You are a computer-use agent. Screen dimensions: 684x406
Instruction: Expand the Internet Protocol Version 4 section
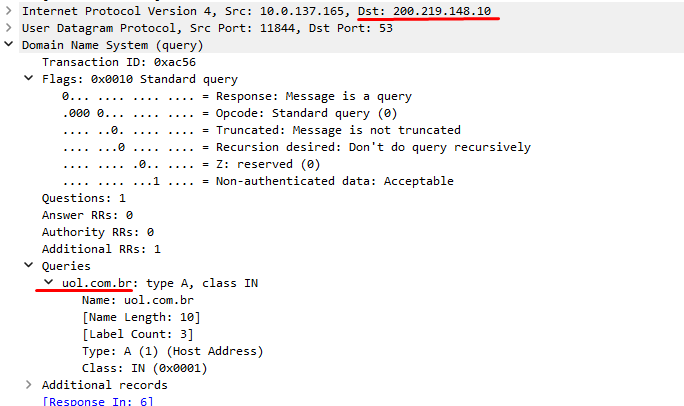click(x=8, y=11)
